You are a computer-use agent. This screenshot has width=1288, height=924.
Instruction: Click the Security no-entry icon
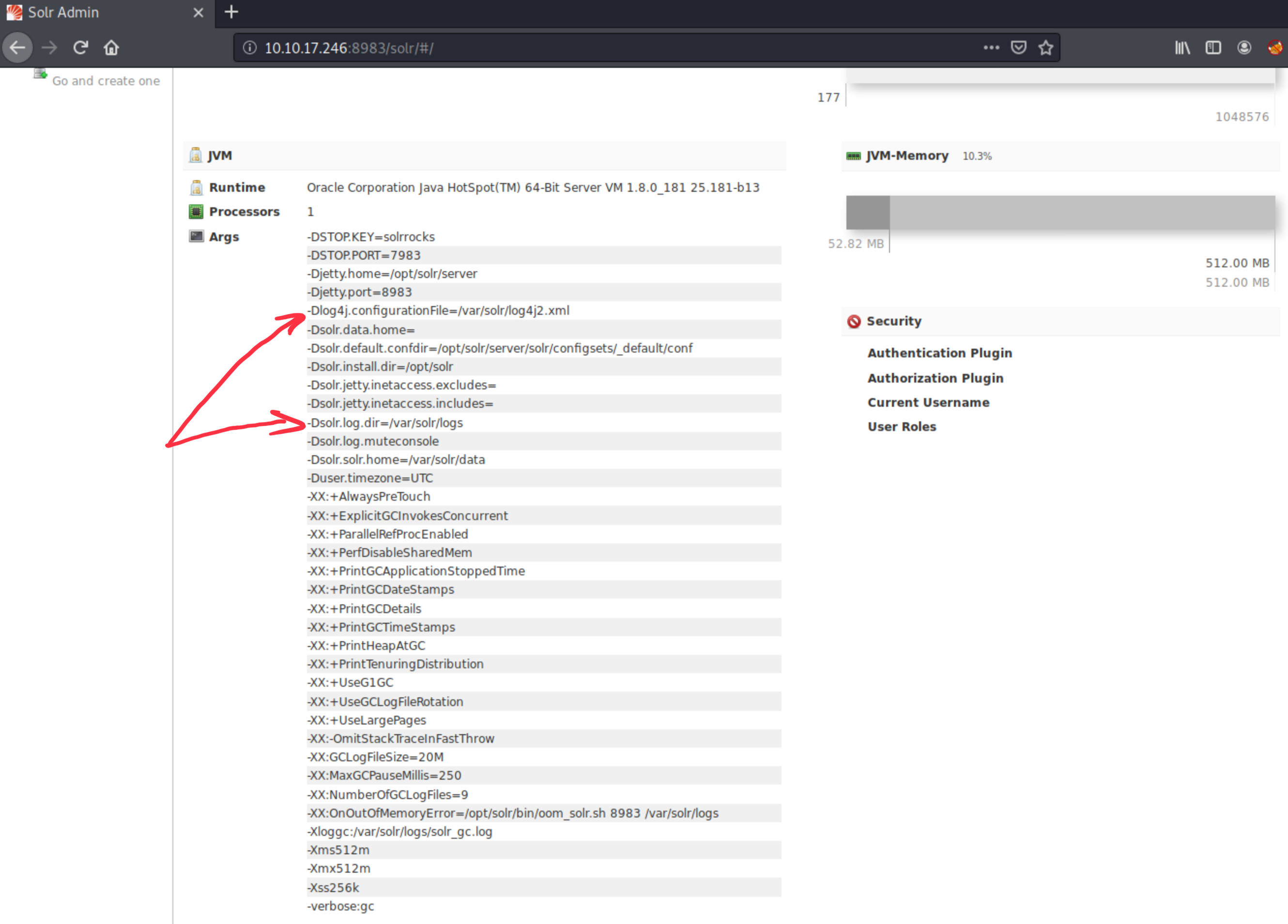[x=854, y=322]
